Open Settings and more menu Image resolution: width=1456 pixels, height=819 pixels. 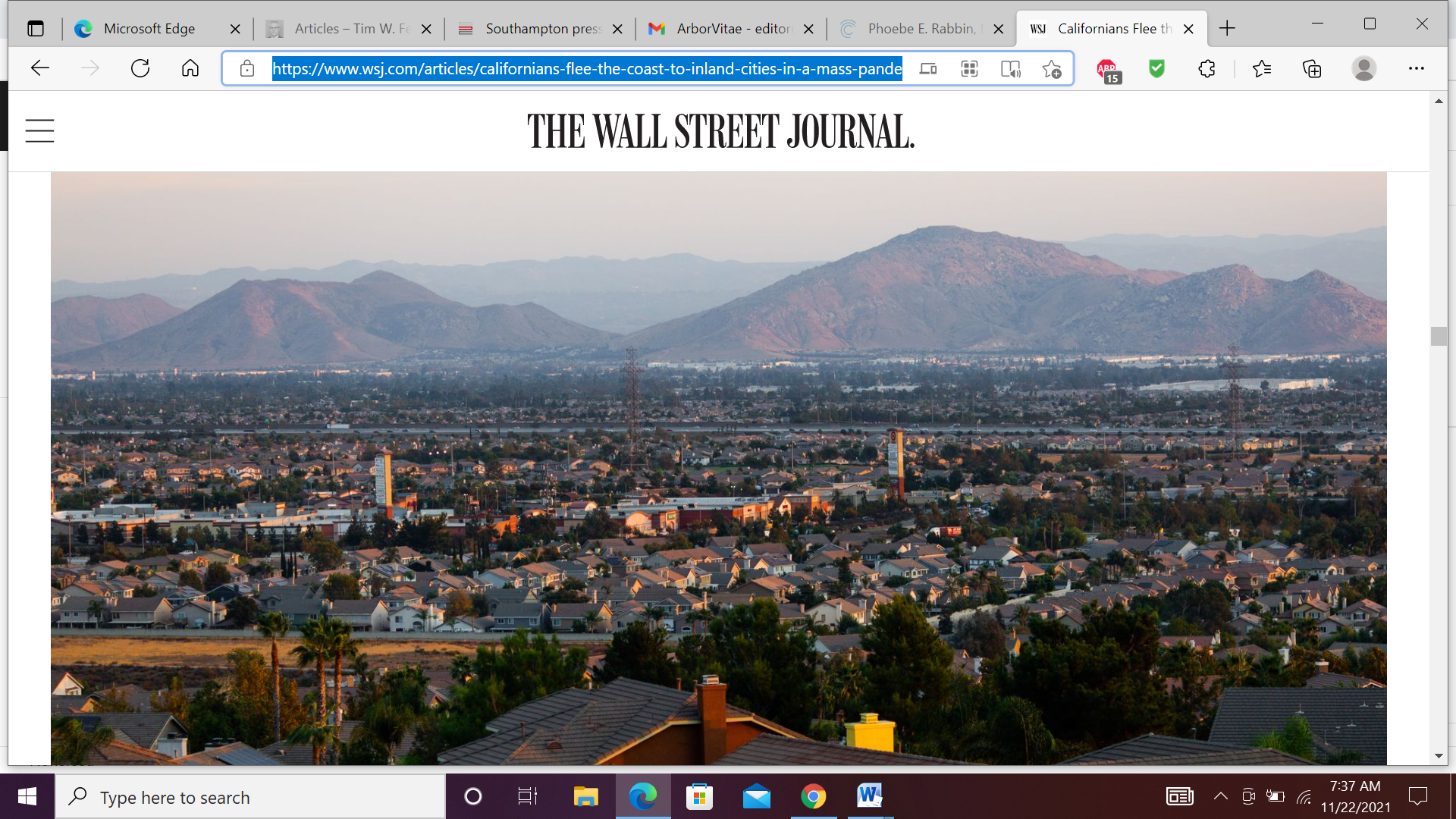[x=1416, y=69]
